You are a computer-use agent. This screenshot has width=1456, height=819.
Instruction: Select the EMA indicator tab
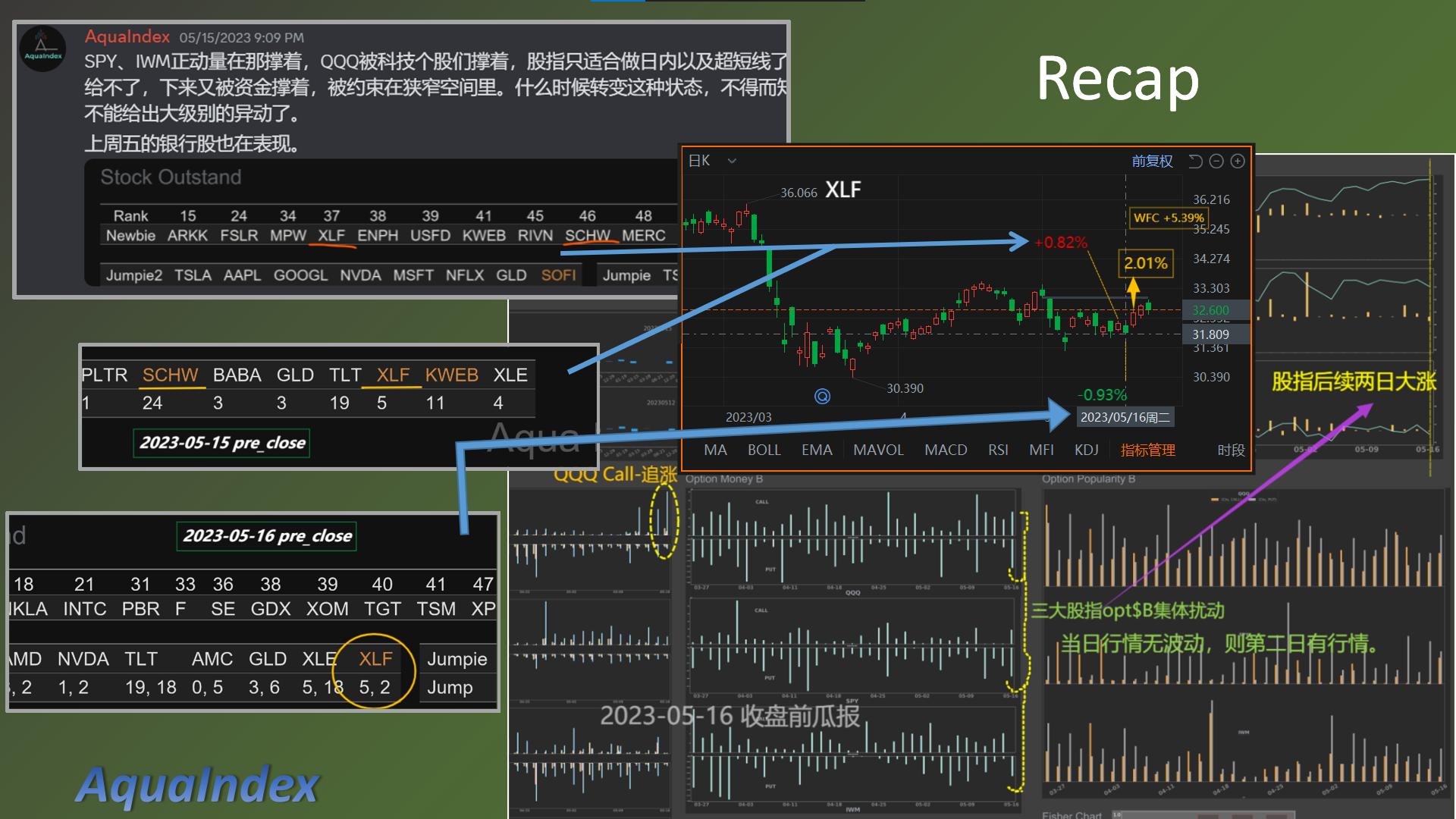pos(817,450)
